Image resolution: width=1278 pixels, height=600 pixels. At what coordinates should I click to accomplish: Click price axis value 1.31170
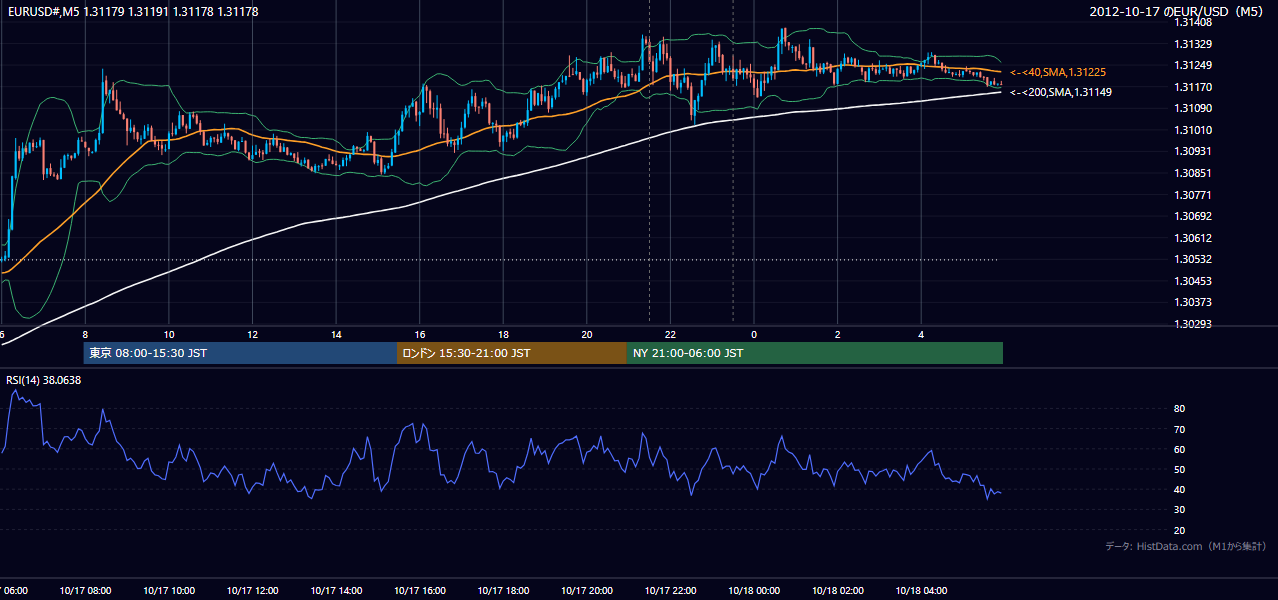coord(1194,87)
